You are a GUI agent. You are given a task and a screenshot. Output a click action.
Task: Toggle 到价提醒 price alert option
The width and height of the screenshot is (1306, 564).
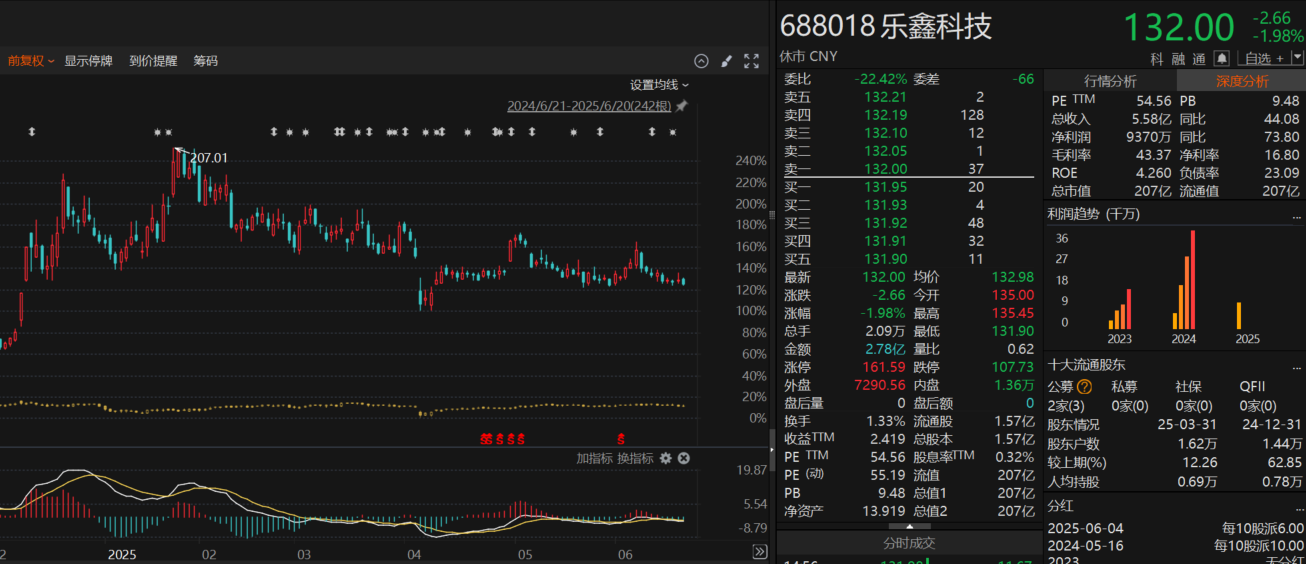pos(153,61)
